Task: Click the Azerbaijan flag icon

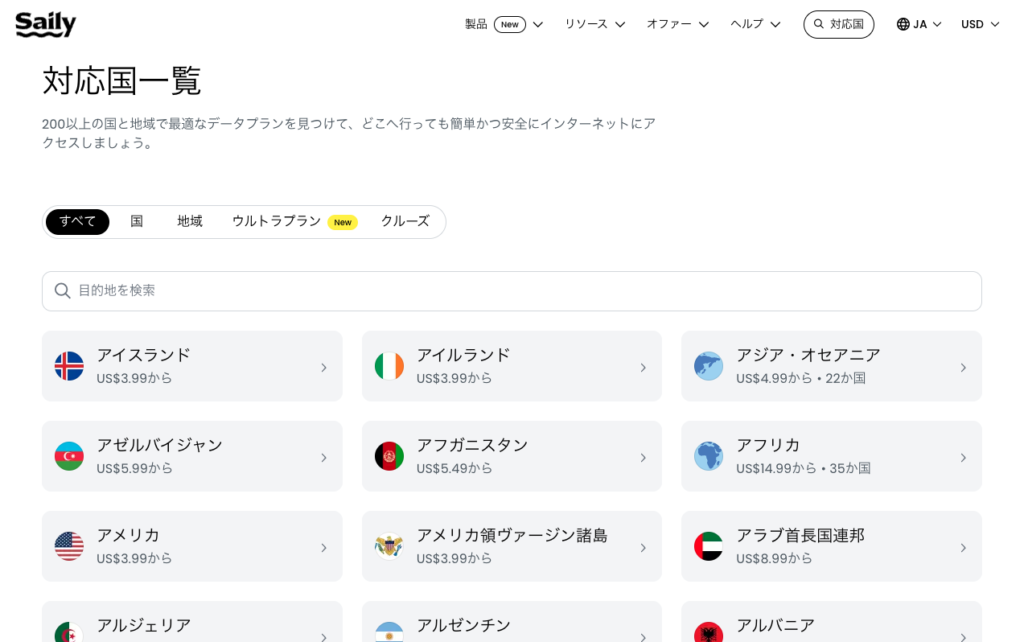Action: click(69, 457)
